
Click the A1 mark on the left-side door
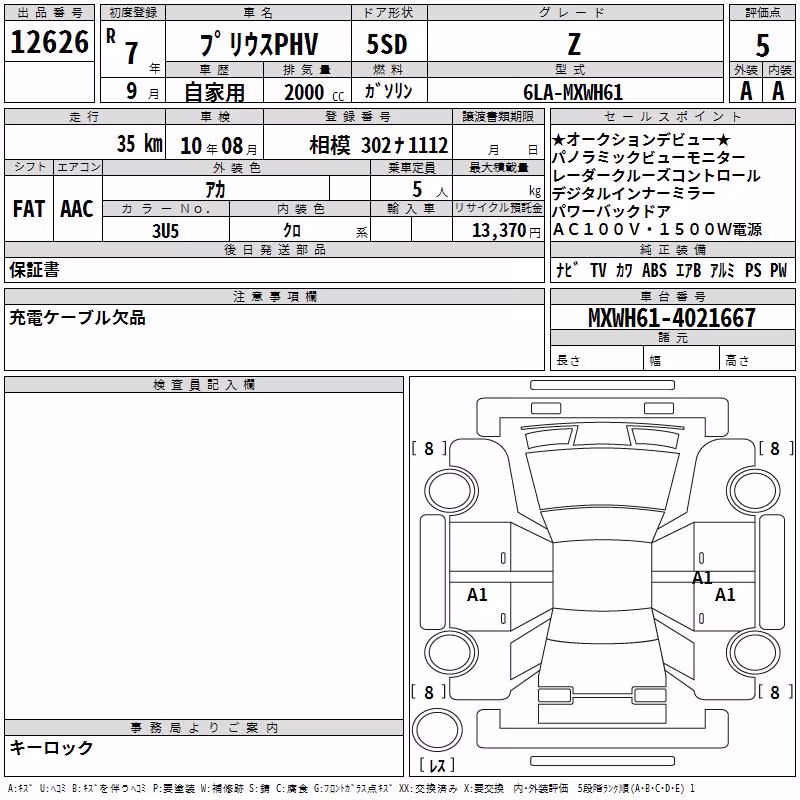point(477,594)
